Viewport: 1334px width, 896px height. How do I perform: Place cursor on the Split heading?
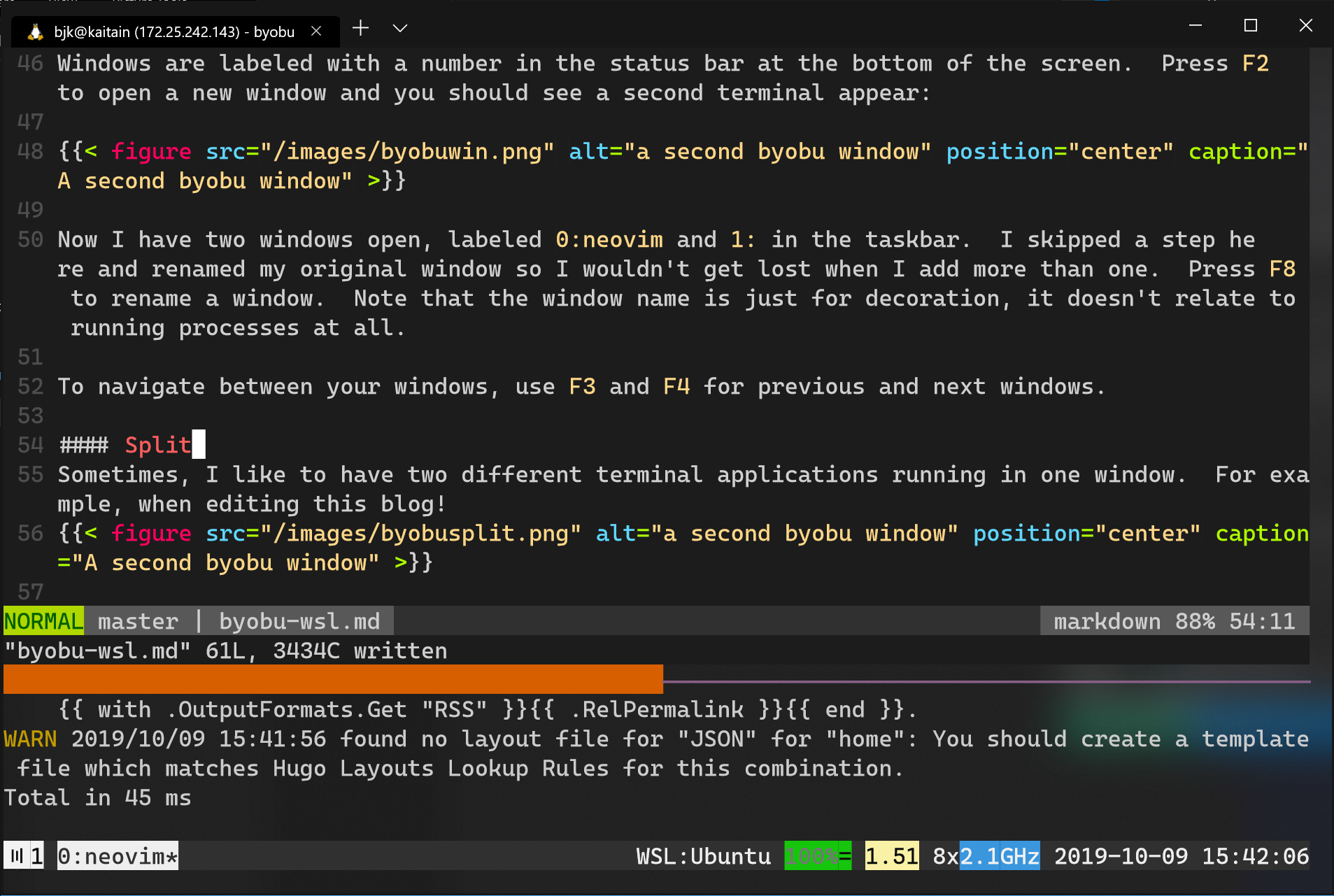(x=157, y=445)
